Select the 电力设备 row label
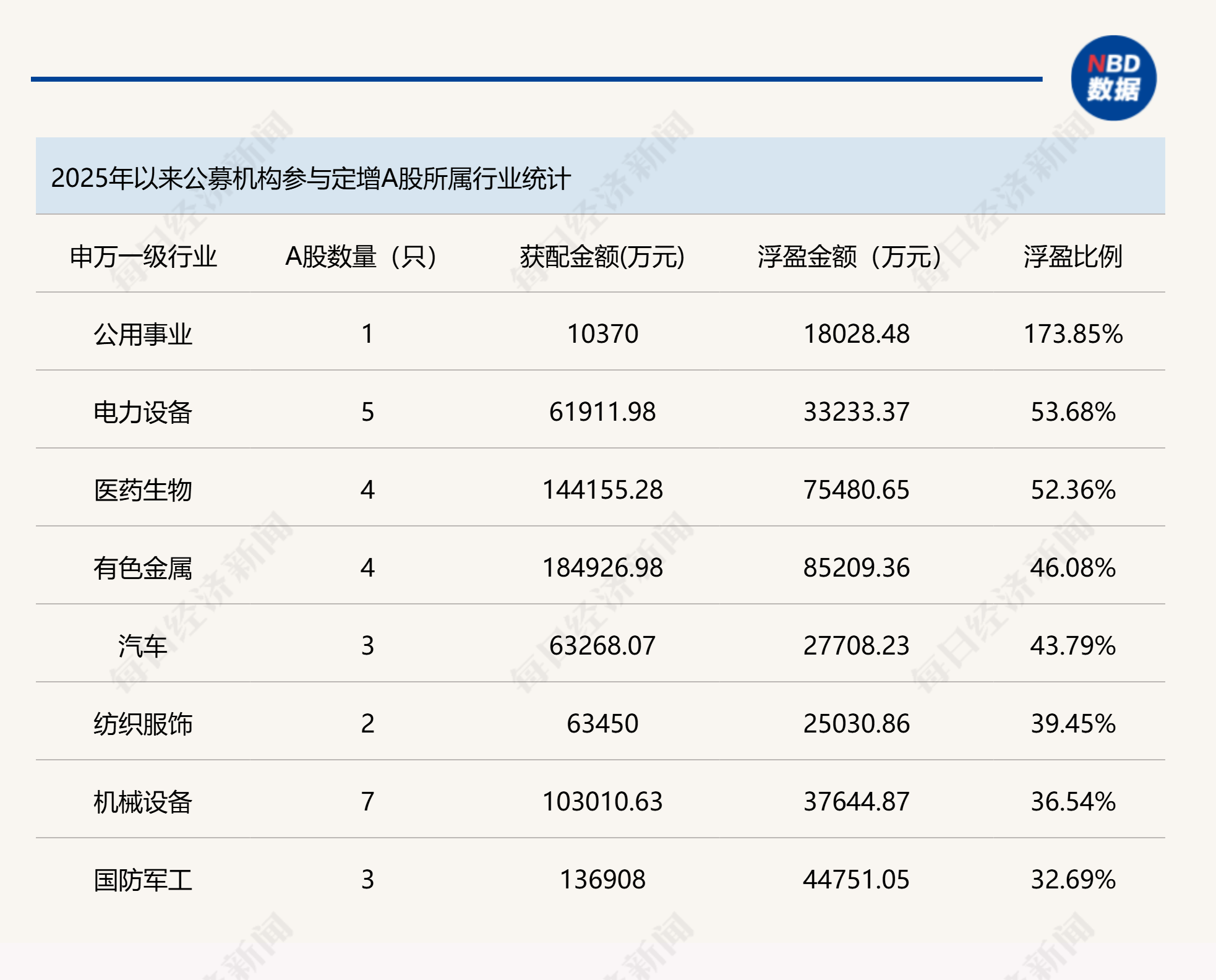1216x980 pixels. click(143, 412)
